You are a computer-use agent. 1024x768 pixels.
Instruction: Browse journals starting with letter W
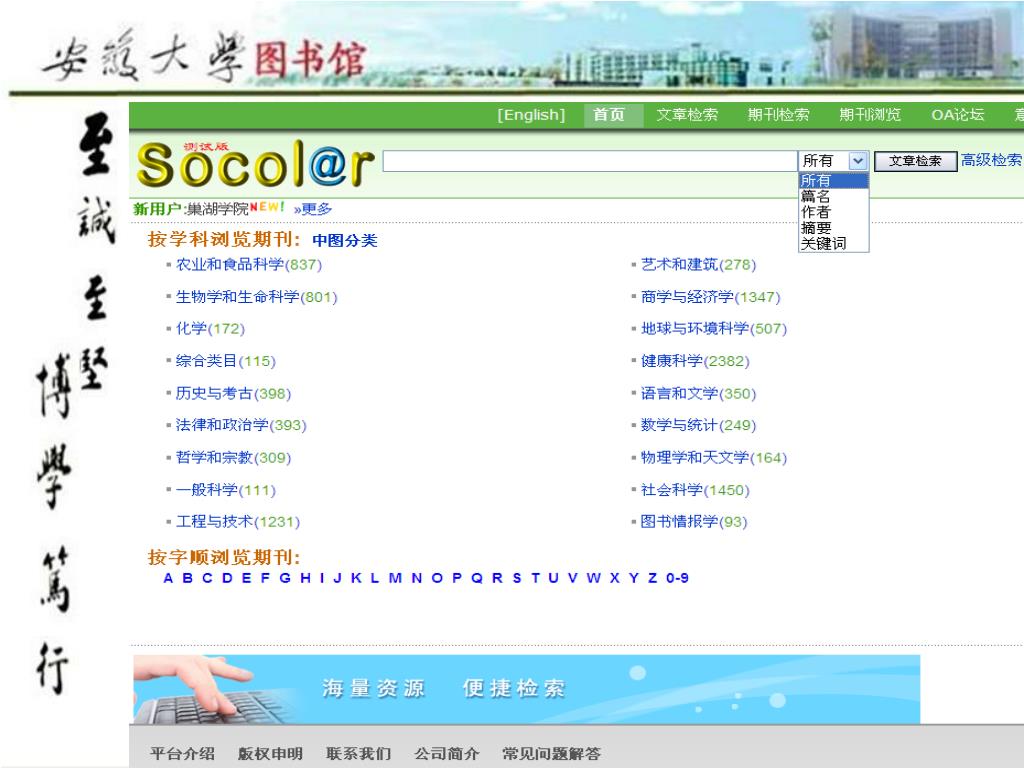click(594, 578)
